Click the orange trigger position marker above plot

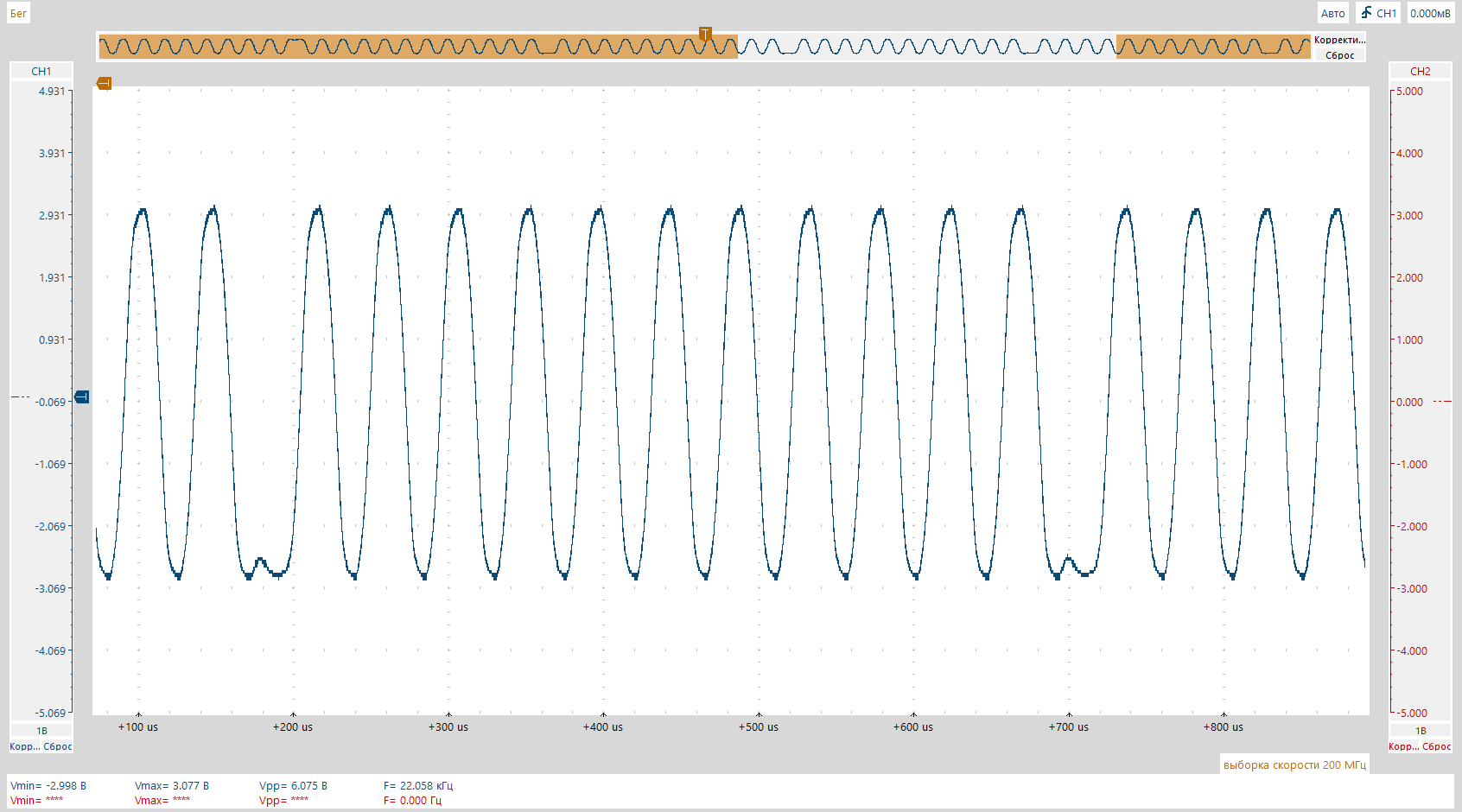coord(104,83)
